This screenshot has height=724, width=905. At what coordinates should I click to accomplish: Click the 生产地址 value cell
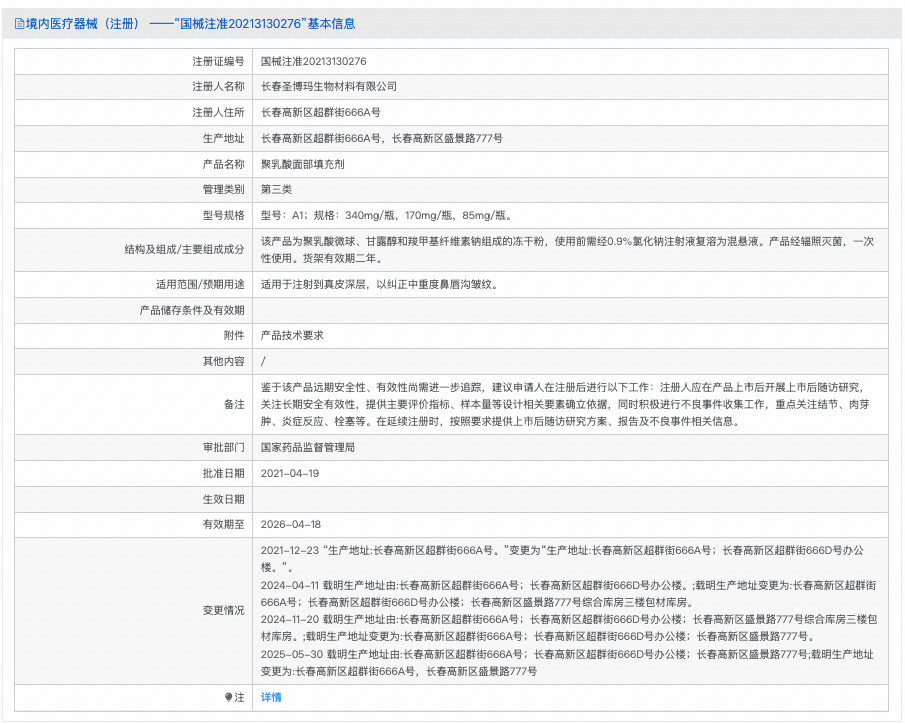[x=381, y=138]
